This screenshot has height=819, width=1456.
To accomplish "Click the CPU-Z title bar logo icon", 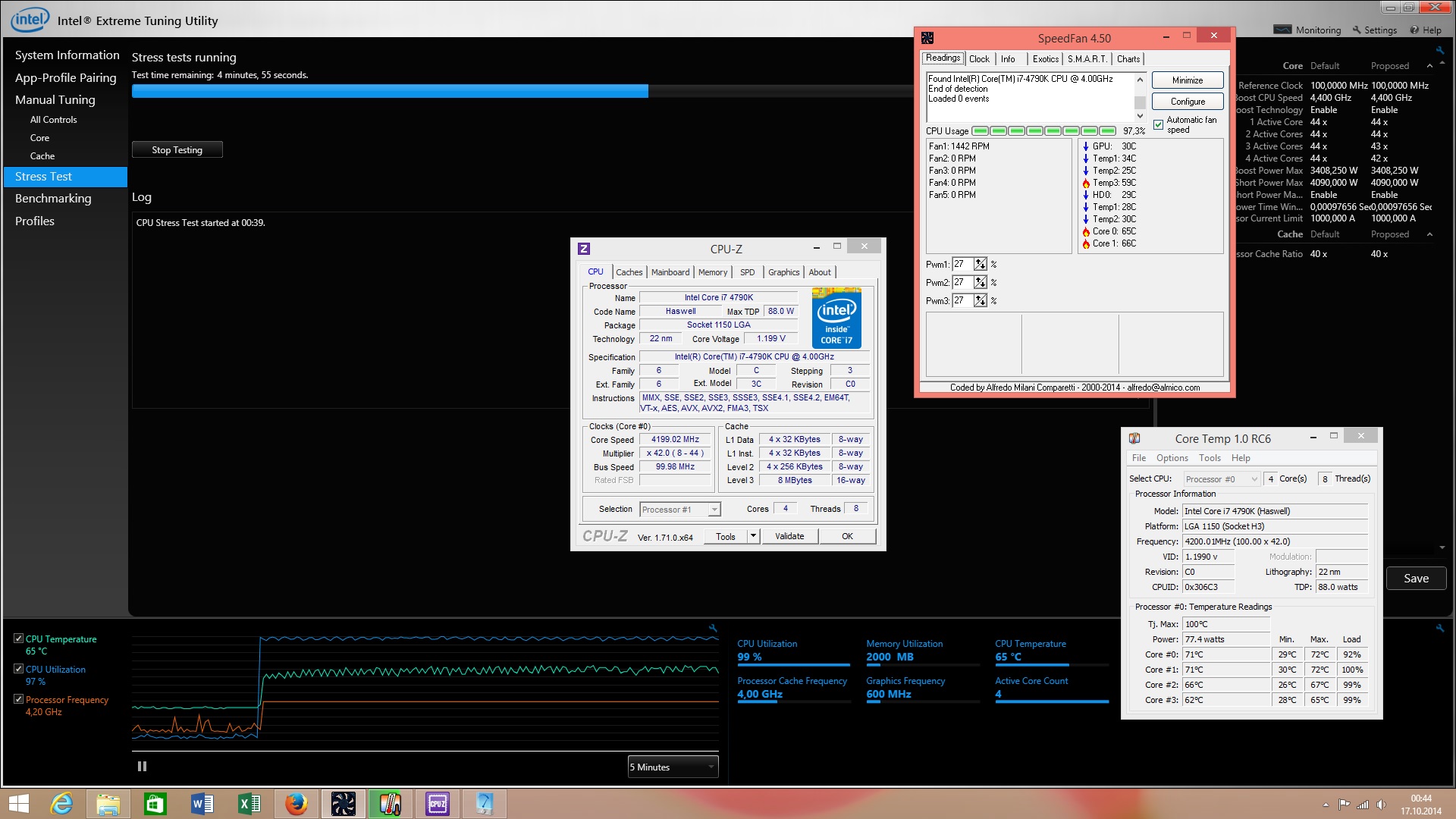I will click(584, 249).
